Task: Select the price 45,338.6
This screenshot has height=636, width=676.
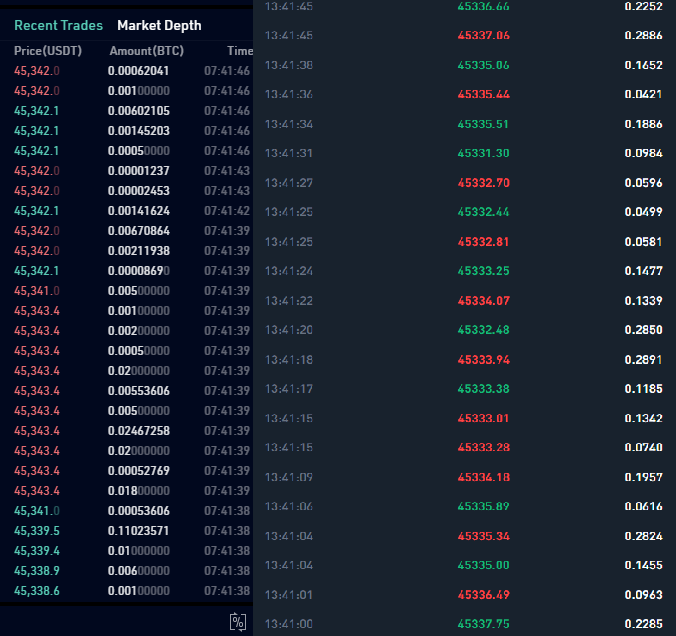Action: click(x=37, y=591)
